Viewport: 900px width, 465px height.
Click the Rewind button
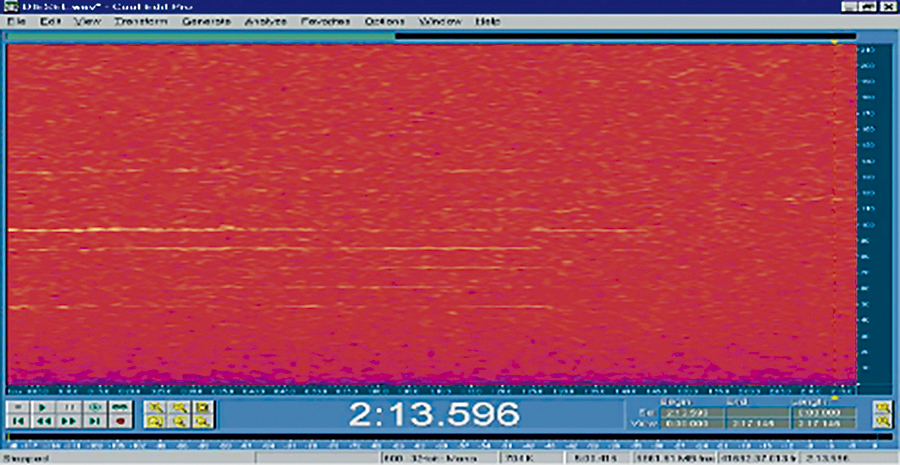[43, 421]
